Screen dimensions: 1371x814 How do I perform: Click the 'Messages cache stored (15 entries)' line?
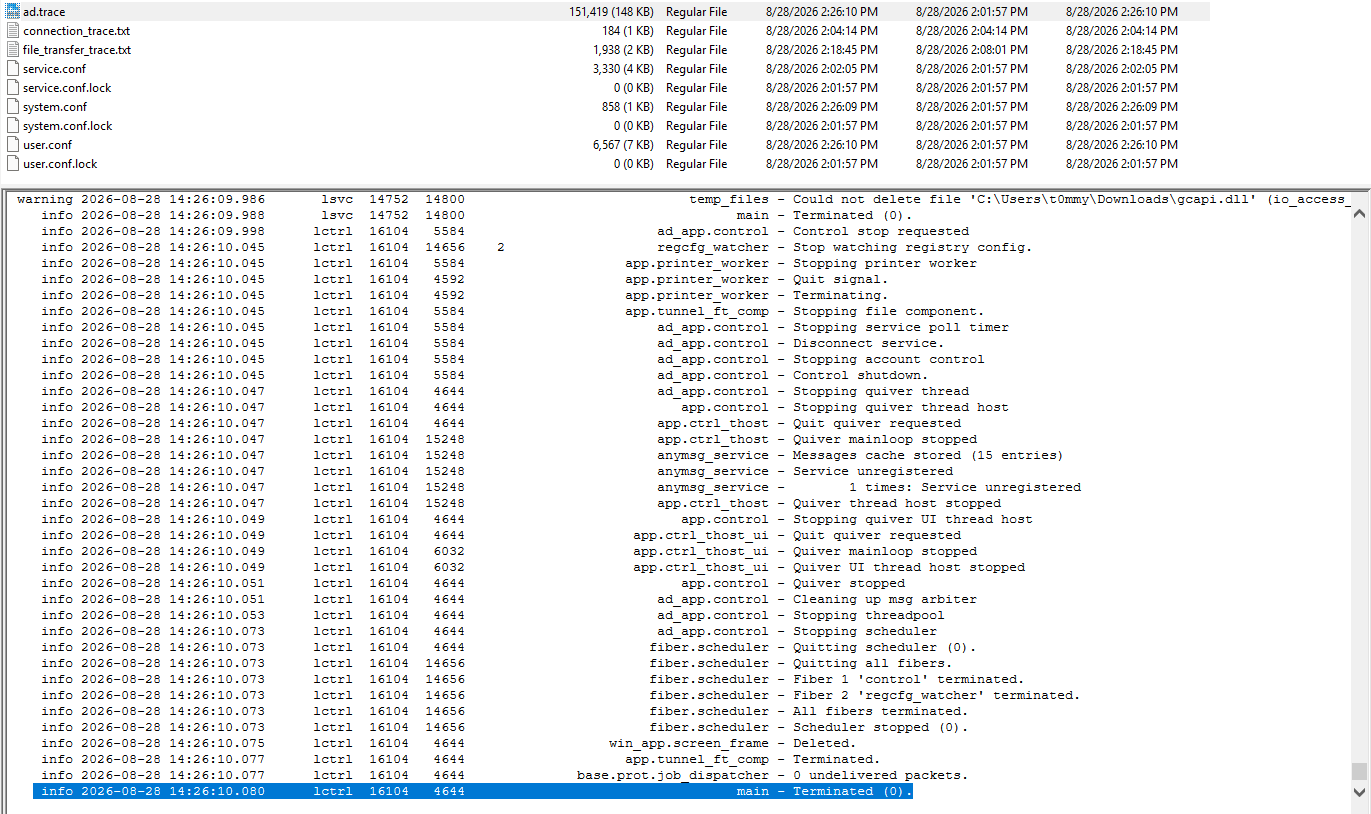[550, 455]
